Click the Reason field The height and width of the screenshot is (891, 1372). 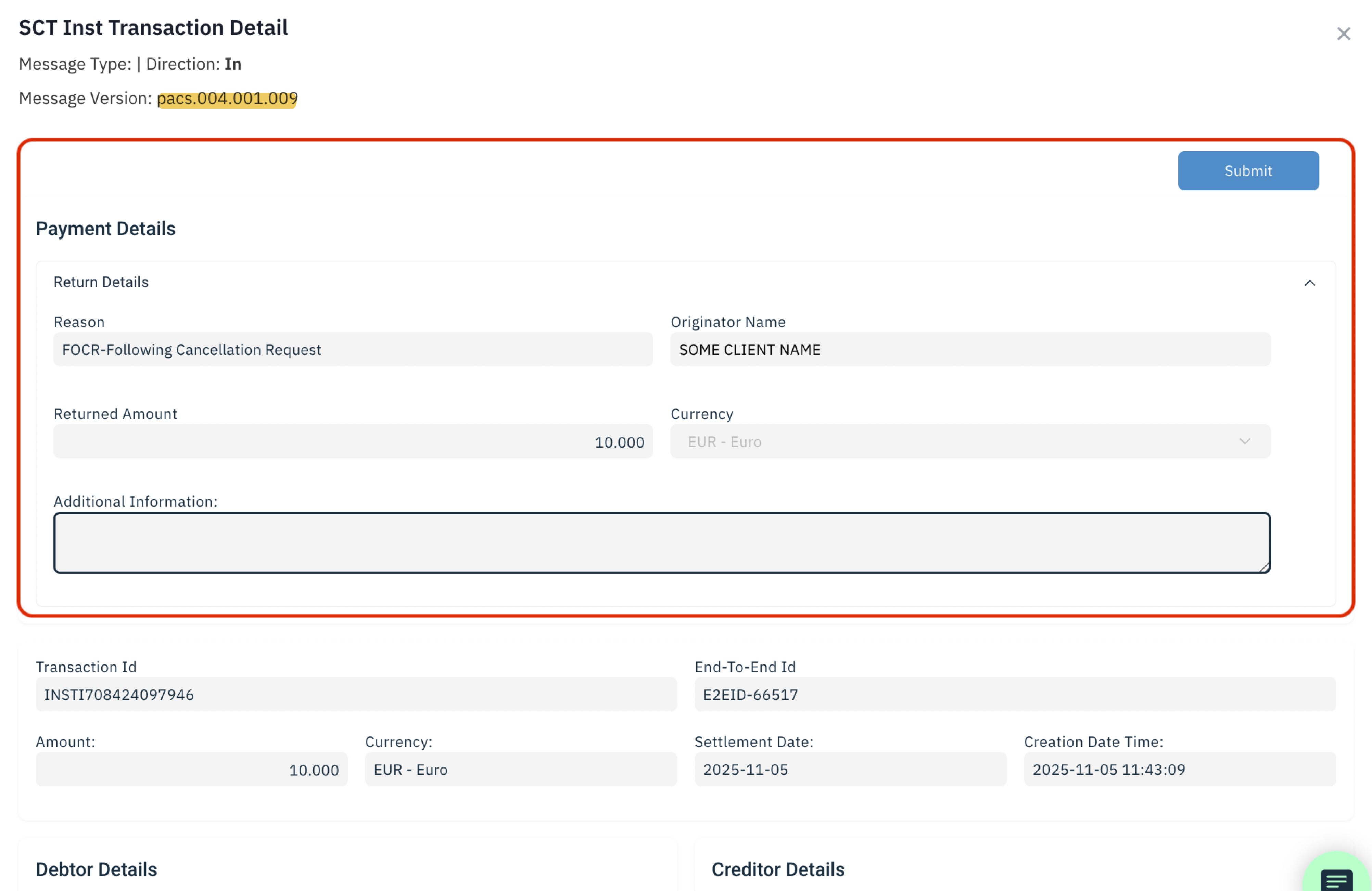pos(353,350)
